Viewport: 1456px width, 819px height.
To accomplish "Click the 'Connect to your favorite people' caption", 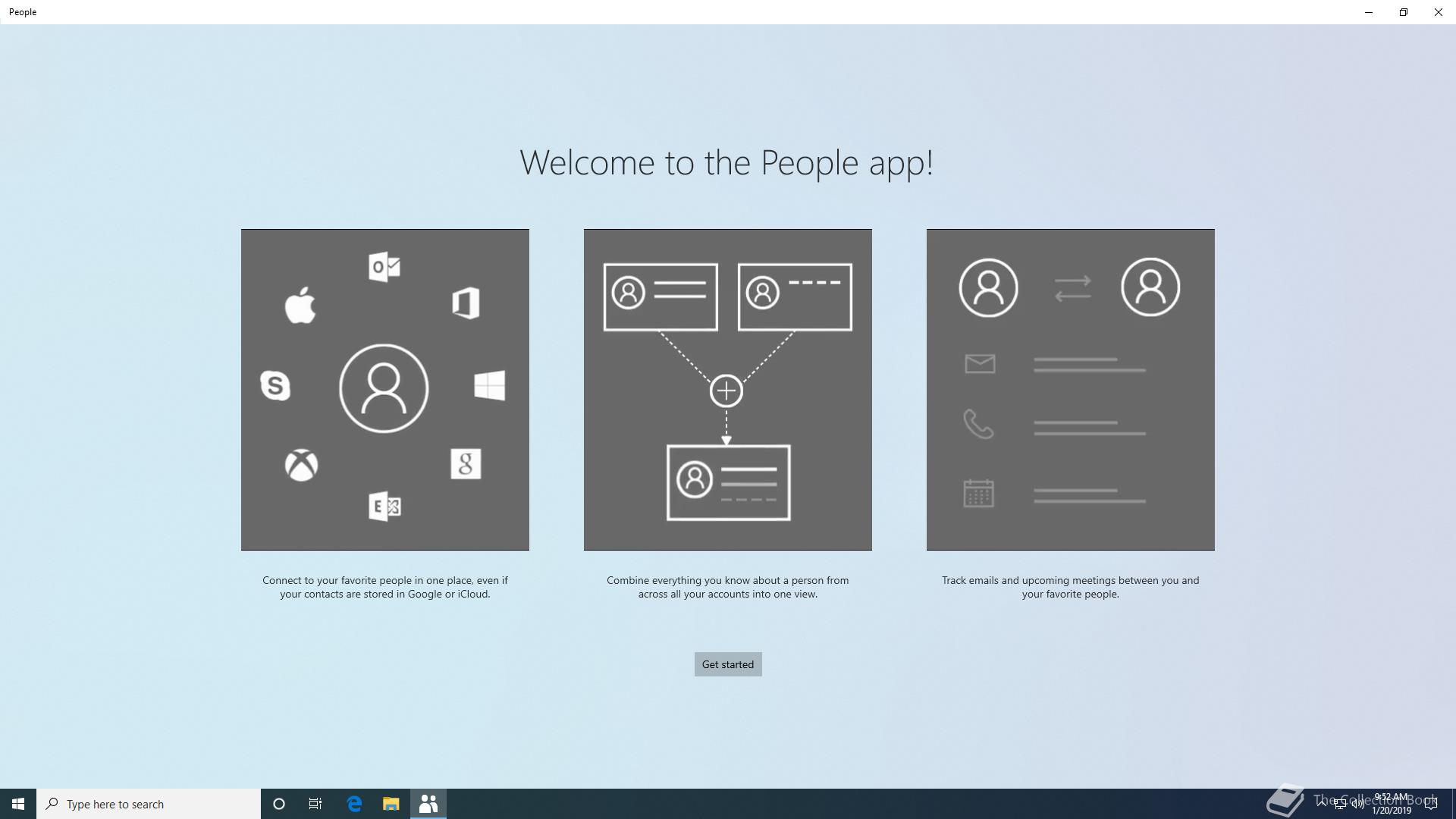I will (385, 587).
